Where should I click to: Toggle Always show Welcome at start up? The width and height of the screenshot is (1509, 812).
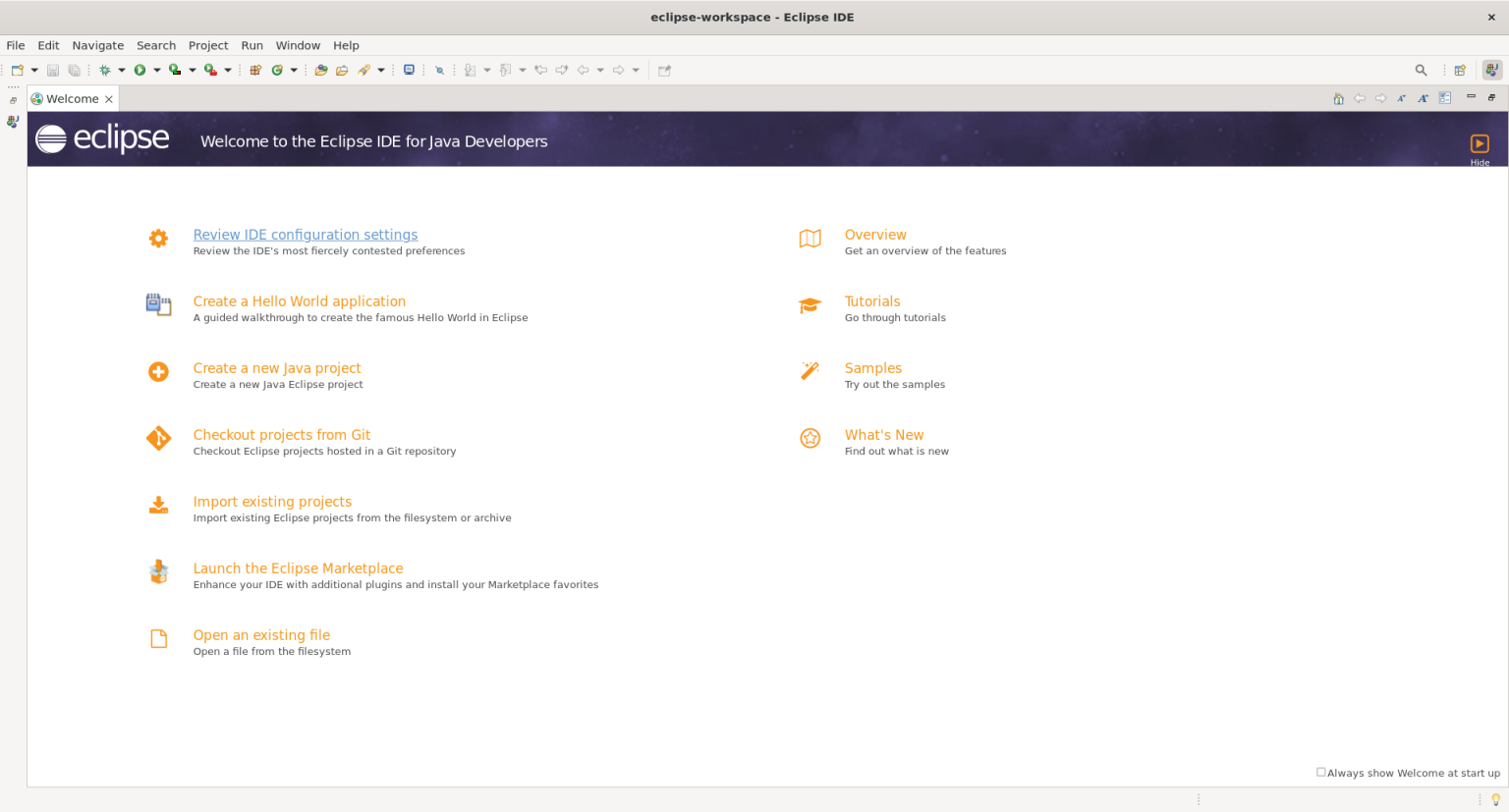[1321, 773]
